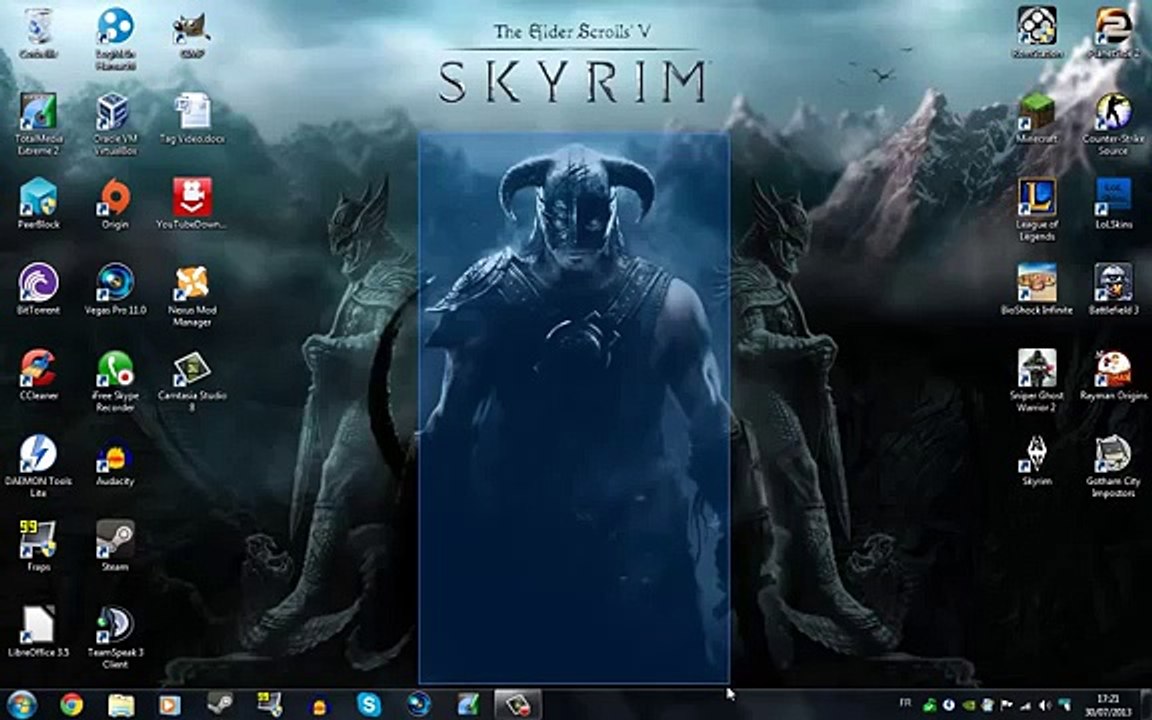Open Windows Explorer folder in taskbar

coord(121,705)
